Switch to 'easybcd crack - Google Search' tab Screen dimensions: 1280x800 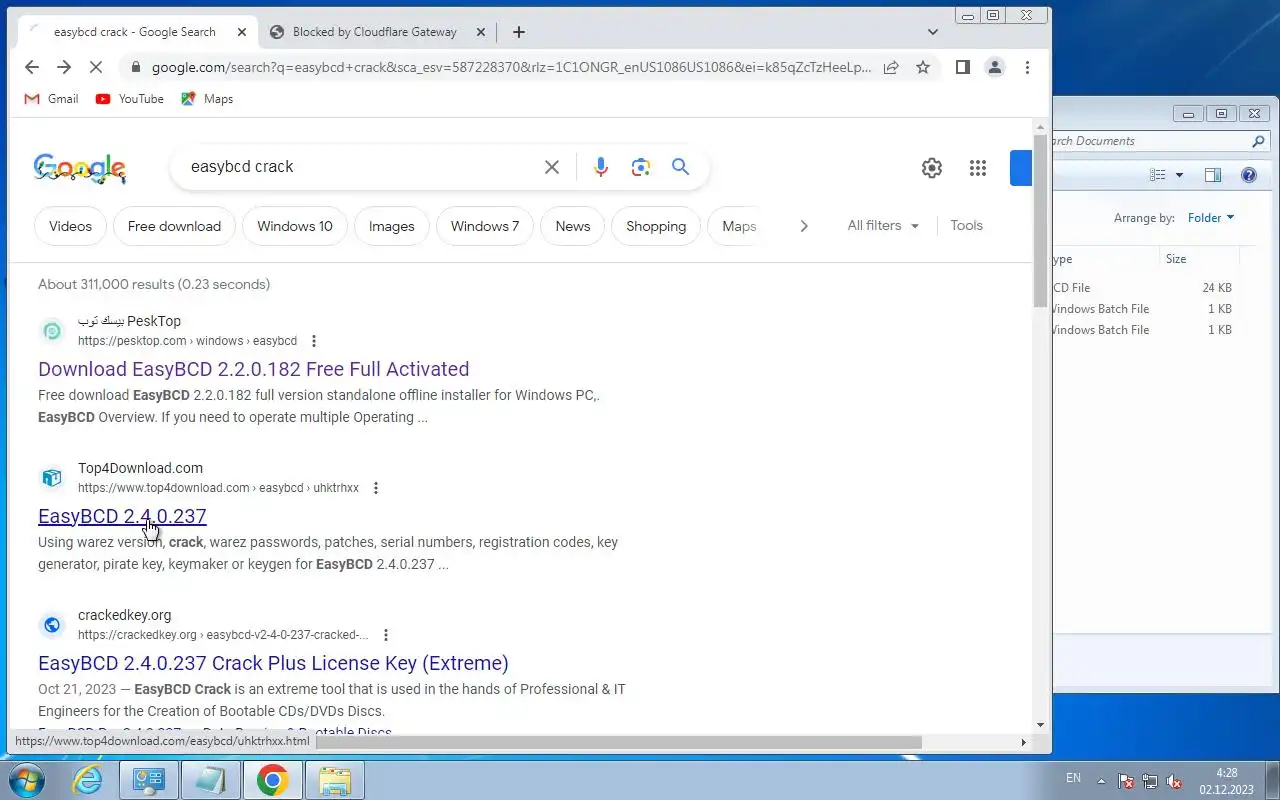tap(135, 32)
